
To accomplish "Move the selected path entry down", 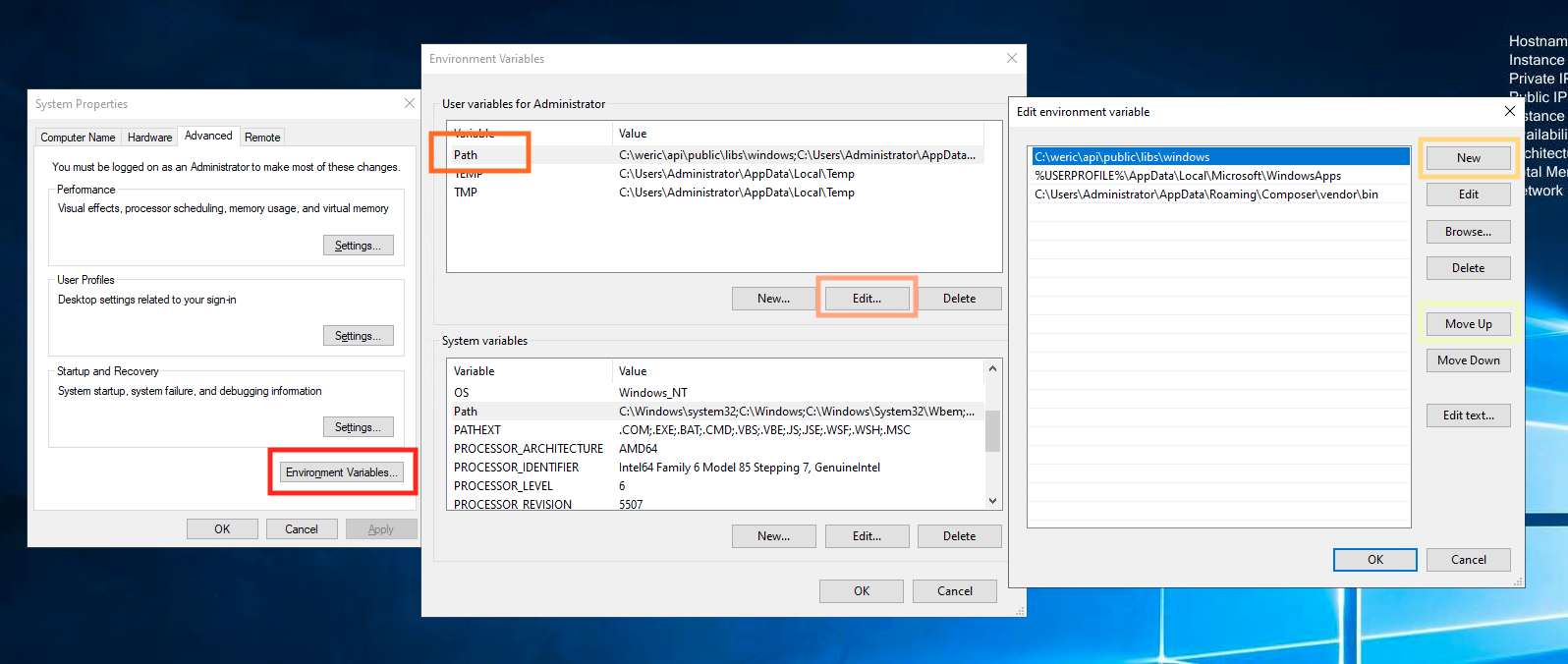I will tap(1468, 360).
